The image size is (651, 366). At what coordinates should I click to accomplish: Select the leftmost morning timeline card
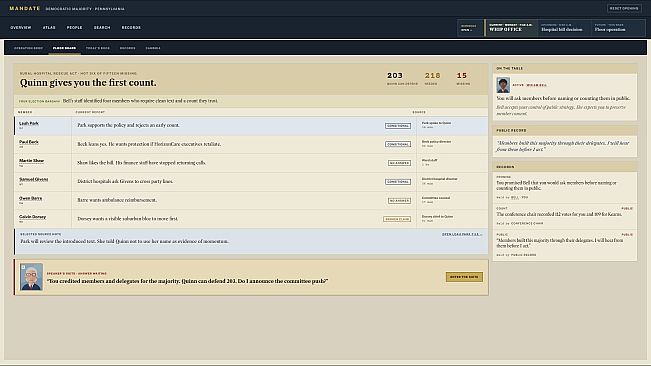470,28
